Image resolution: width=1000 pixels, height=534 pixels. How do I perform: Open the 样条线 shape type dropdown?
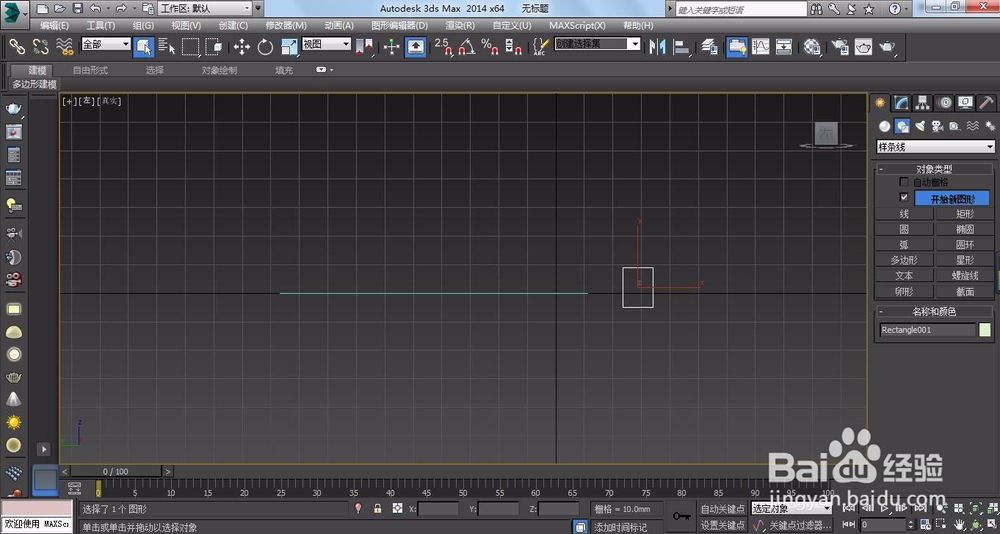tap(936, 147)
